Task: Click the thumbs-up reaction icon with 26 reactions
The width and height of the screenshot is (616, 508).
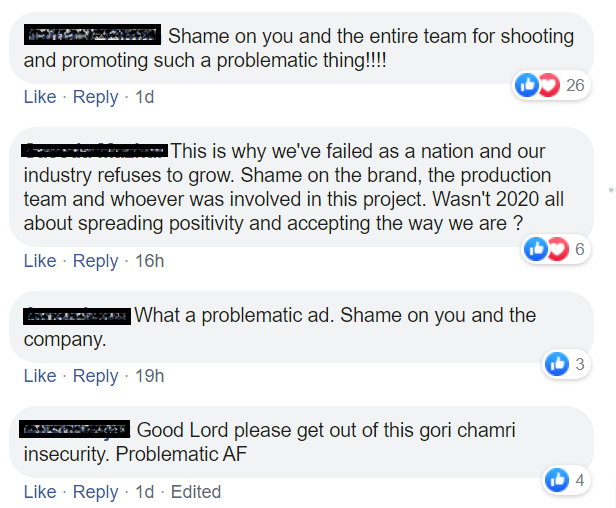Action: [x=527, y=85]
